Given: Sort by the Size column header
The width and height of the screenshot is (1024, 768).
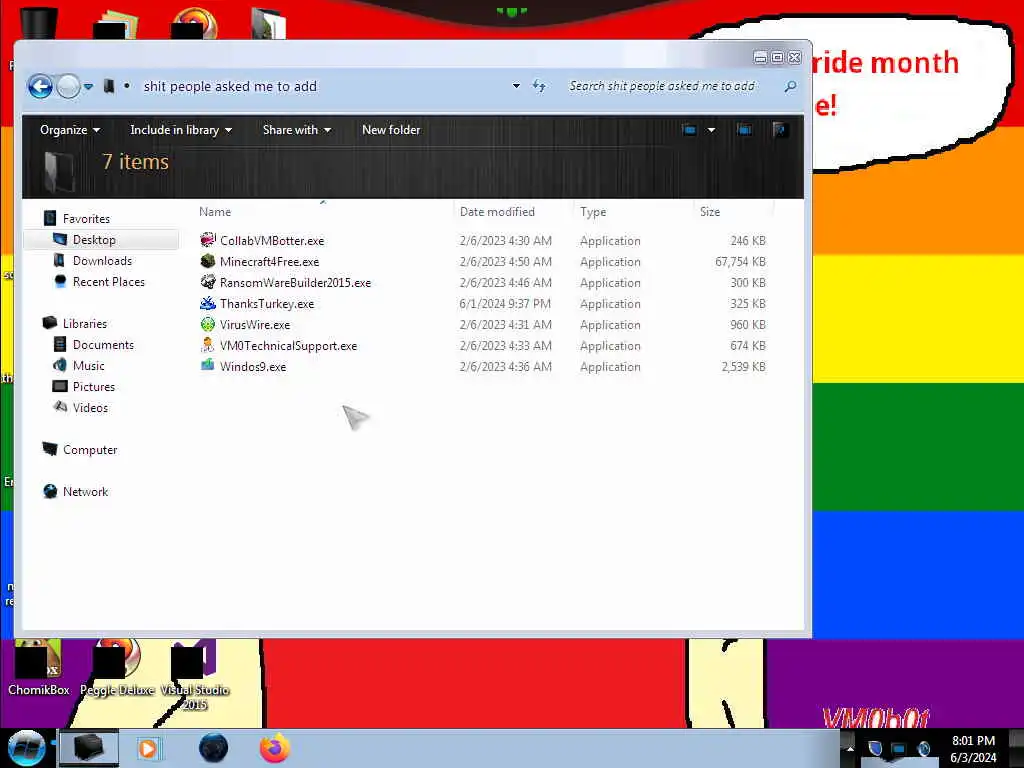Looking at the screenshot, I should [710, 212].
